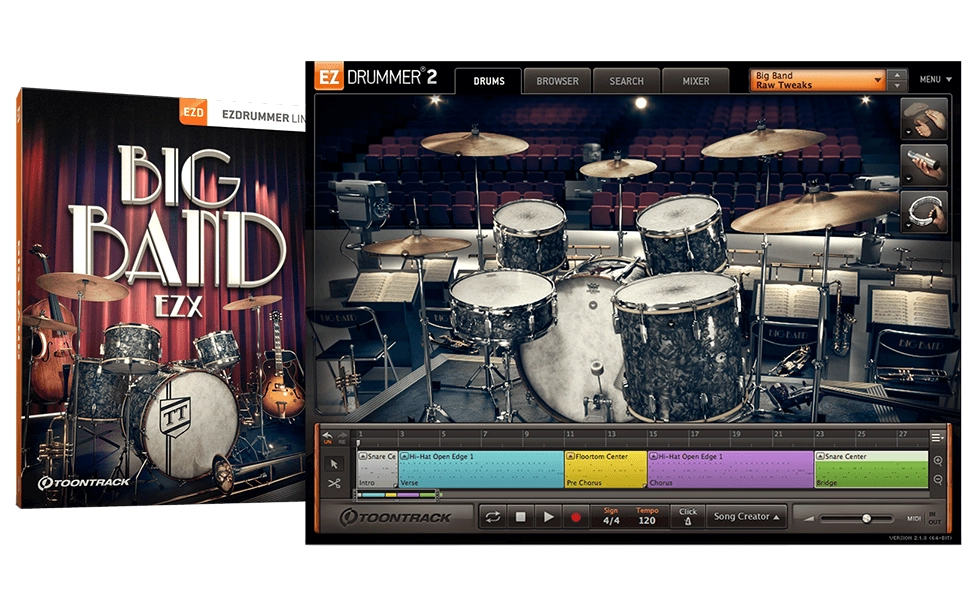Image resolution: width=980 pixels, height=600 pixels.
Task: Hit the large ride cymbal on right
Action: point(816,209)
